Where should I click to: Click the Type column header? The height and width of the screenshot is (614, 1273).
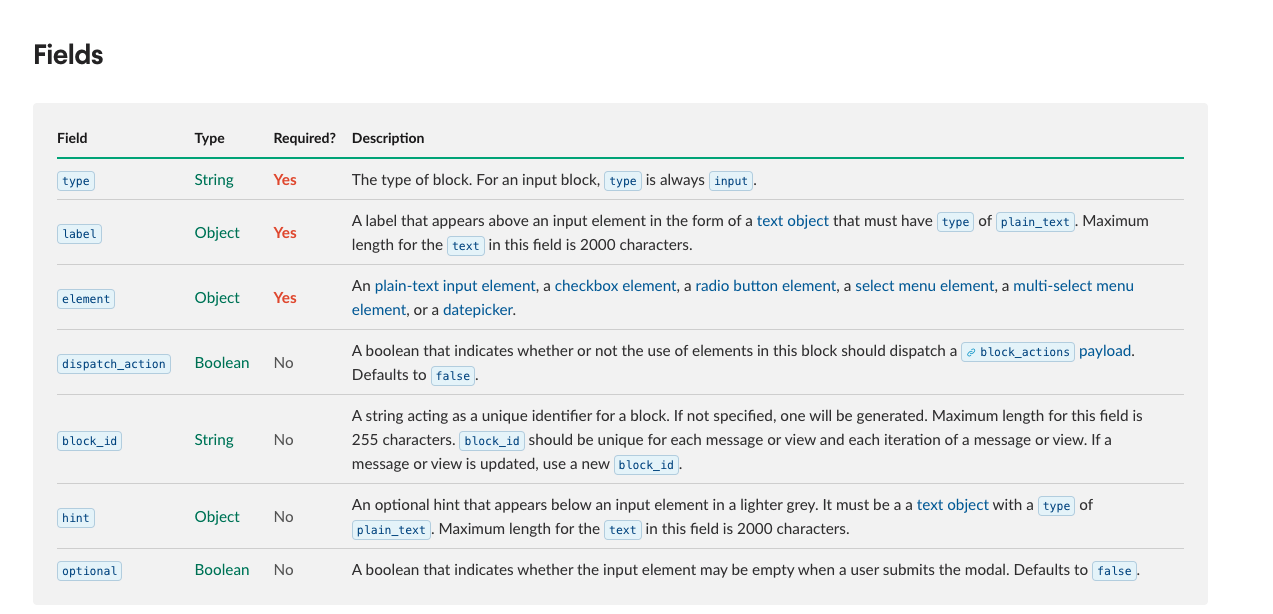[x=209, y=138]
